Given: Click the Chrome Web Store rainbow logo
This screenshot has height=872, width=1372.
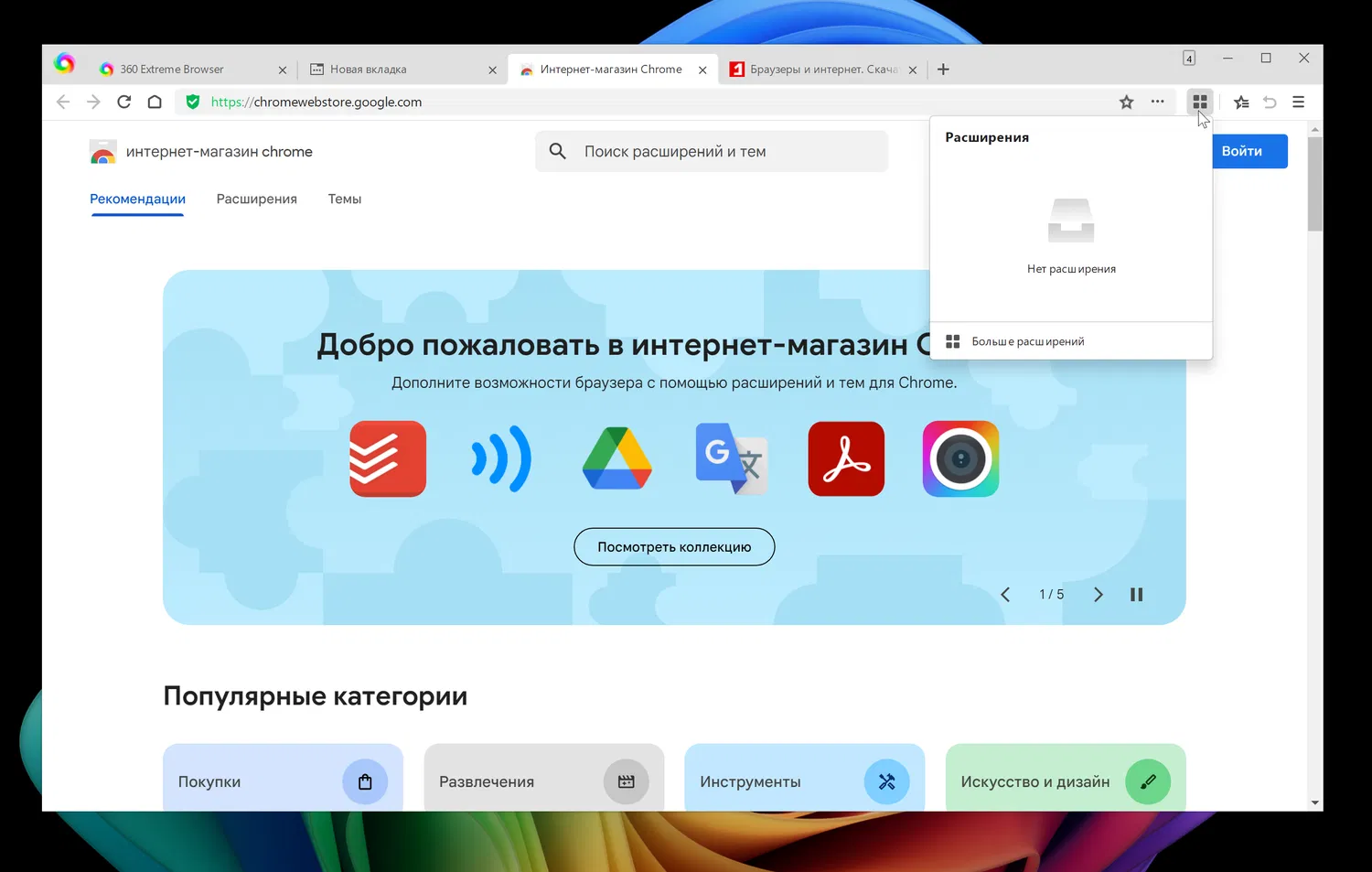Looking at the screenshot, I should click(103, 152).
